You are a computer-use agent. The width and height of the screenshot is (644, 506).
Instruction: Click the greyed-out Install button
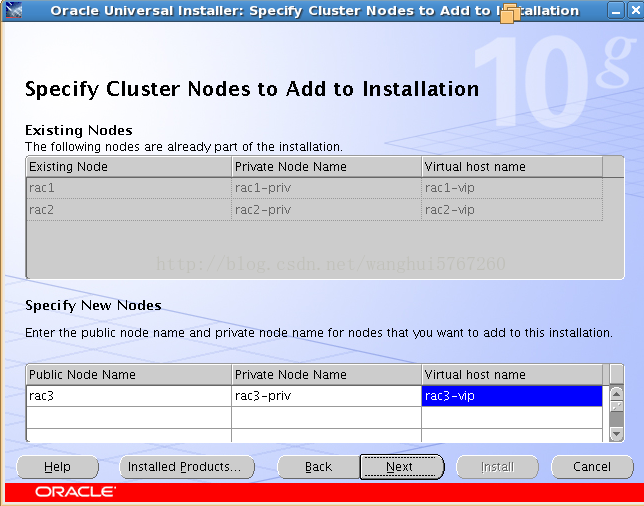pyautogui.click(x=497, y=467)
